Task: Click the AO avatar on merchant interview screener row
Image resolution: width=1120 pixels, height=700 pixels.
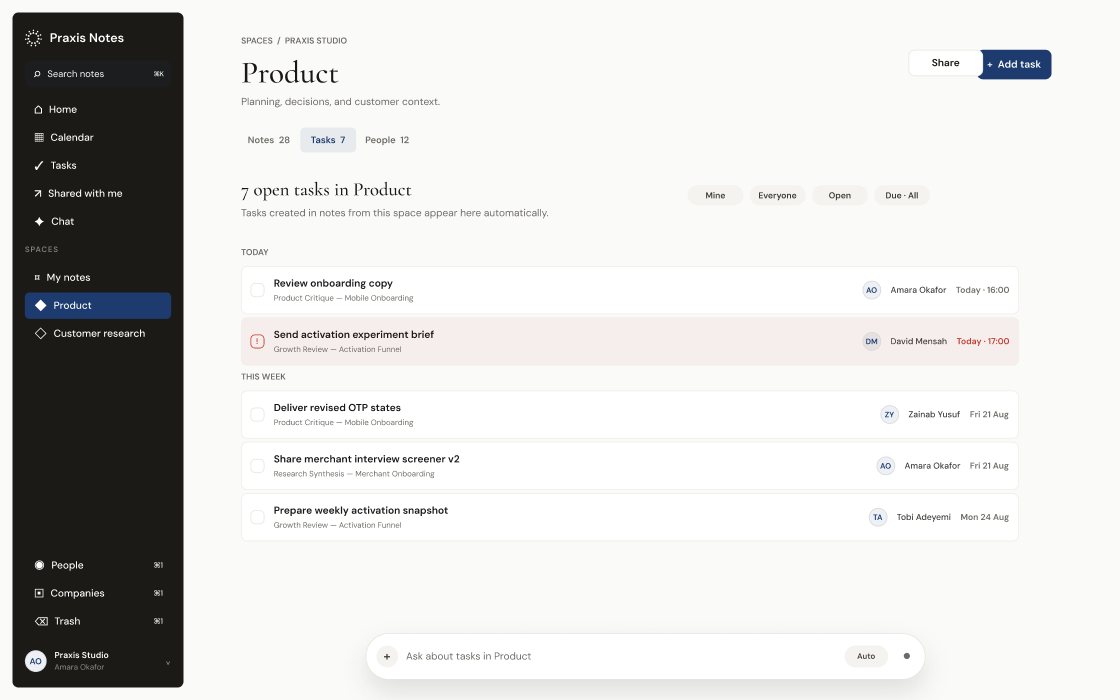Action: (x=886, y=466)
